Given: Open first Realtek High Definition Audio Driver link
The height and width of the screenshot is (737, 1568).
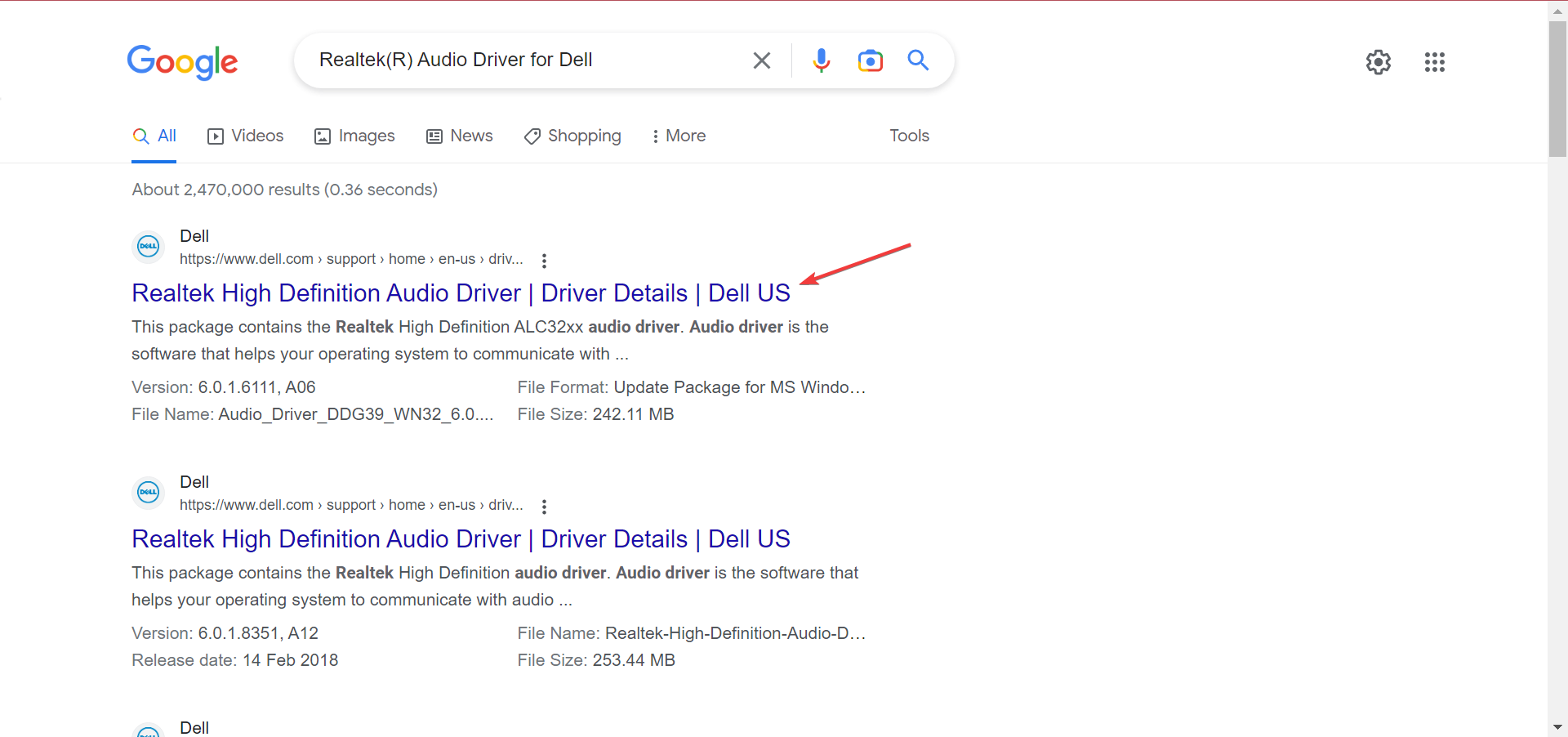Looking at the screenshot, I should coord(461,293).
